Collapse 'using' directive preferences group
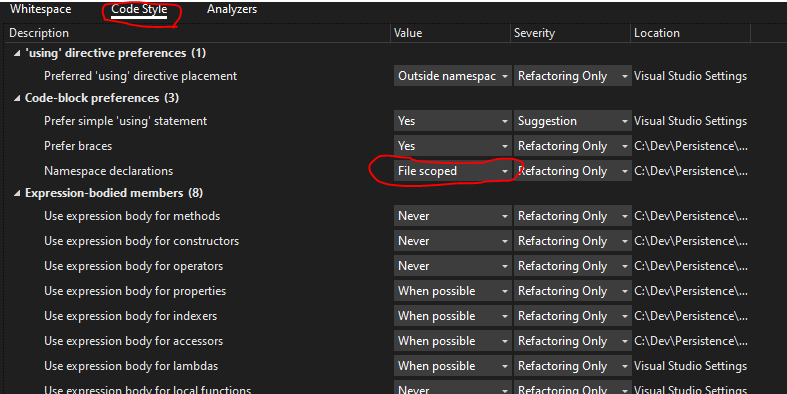787x394 pixels. [17, 53]
